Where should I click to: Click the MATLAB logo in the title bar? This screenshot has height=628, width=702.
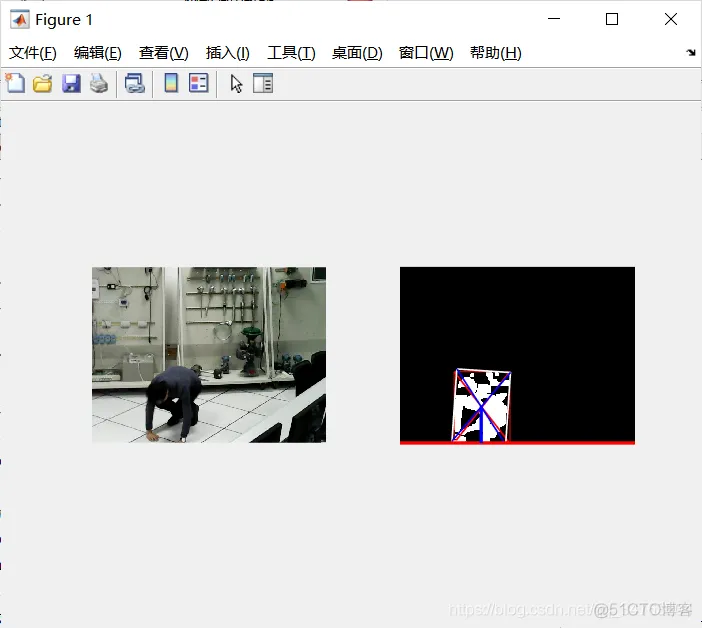20,20
